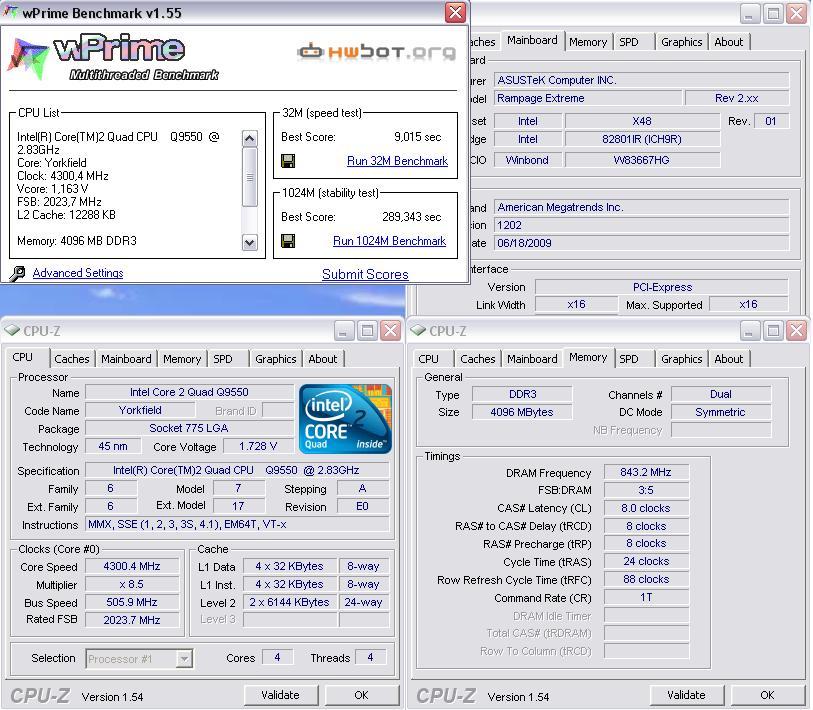Click the save icon next to Run 32M Benchmark
The height and width of the screenshot is (710, 813).
pos(288,161)
